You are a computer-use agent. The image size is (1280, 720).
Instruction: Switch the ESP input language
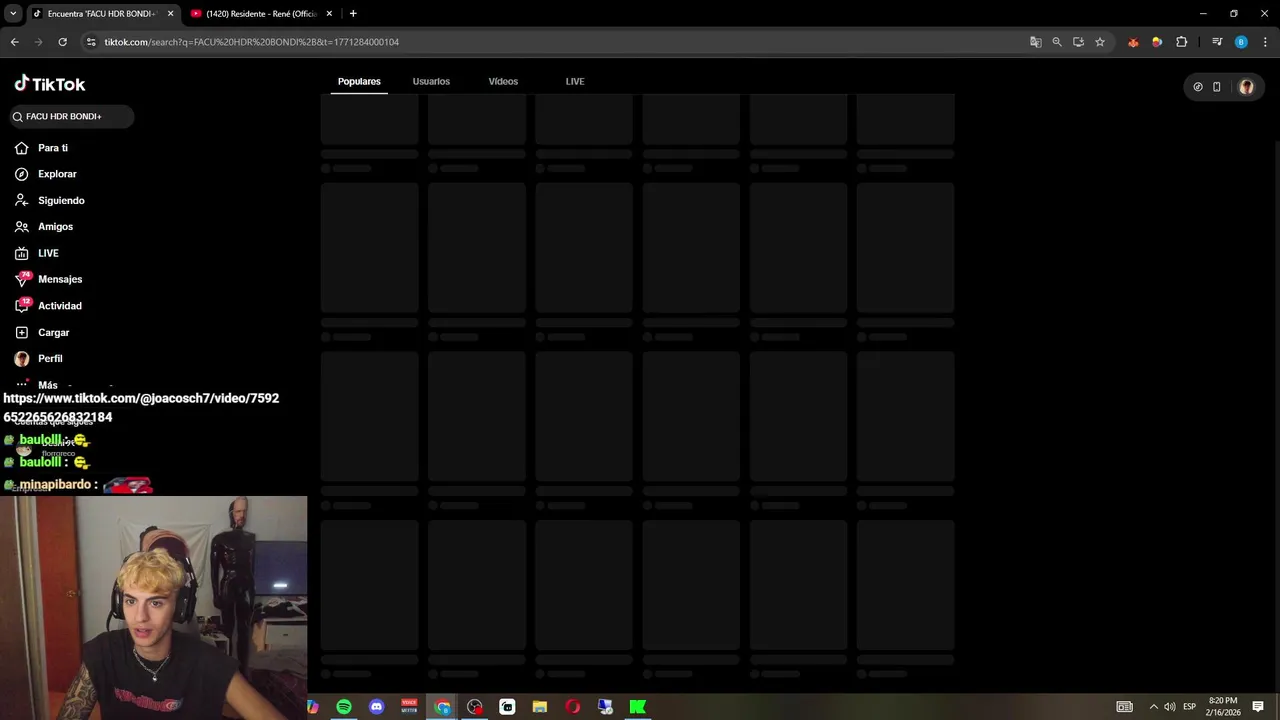[1189, 707]
